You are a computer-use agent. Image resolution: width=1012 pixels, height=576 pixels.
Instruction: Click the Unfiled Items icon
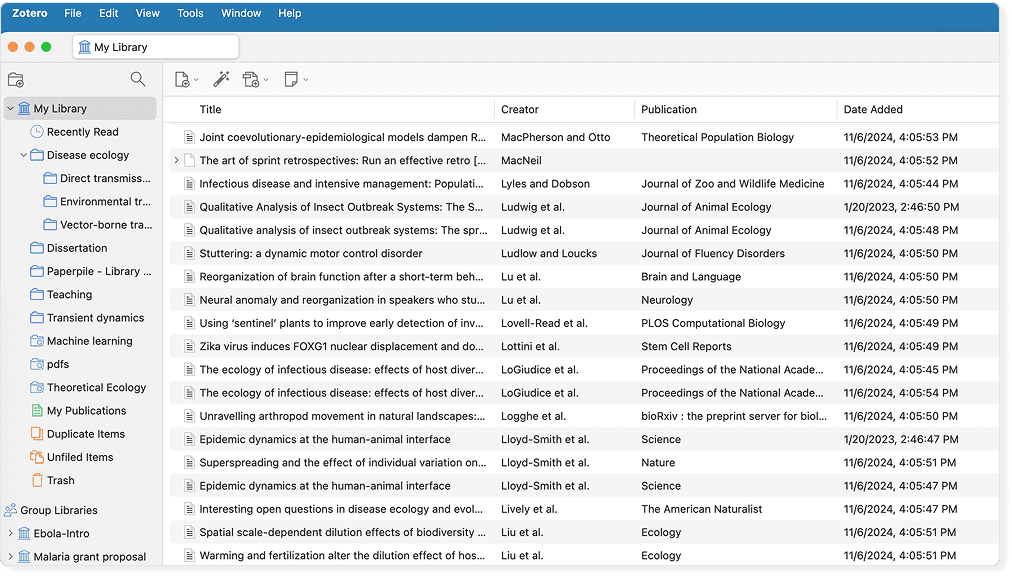click(37, 457)
